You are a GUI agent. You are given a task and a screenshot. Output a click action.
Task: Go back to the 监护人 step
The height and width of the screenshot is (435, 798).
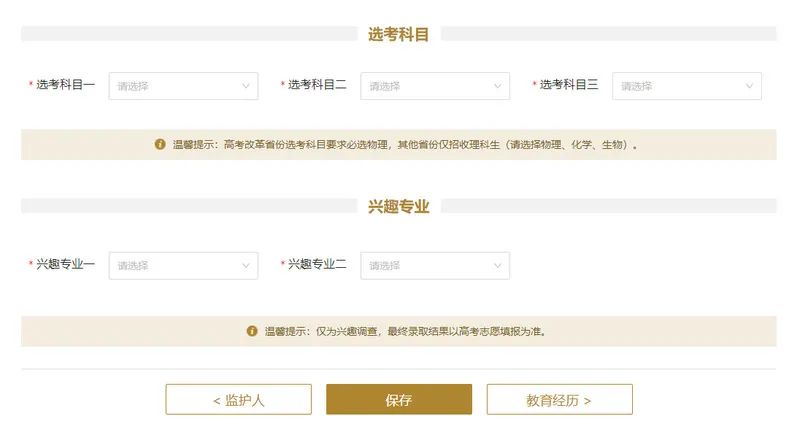pos(238,400)
